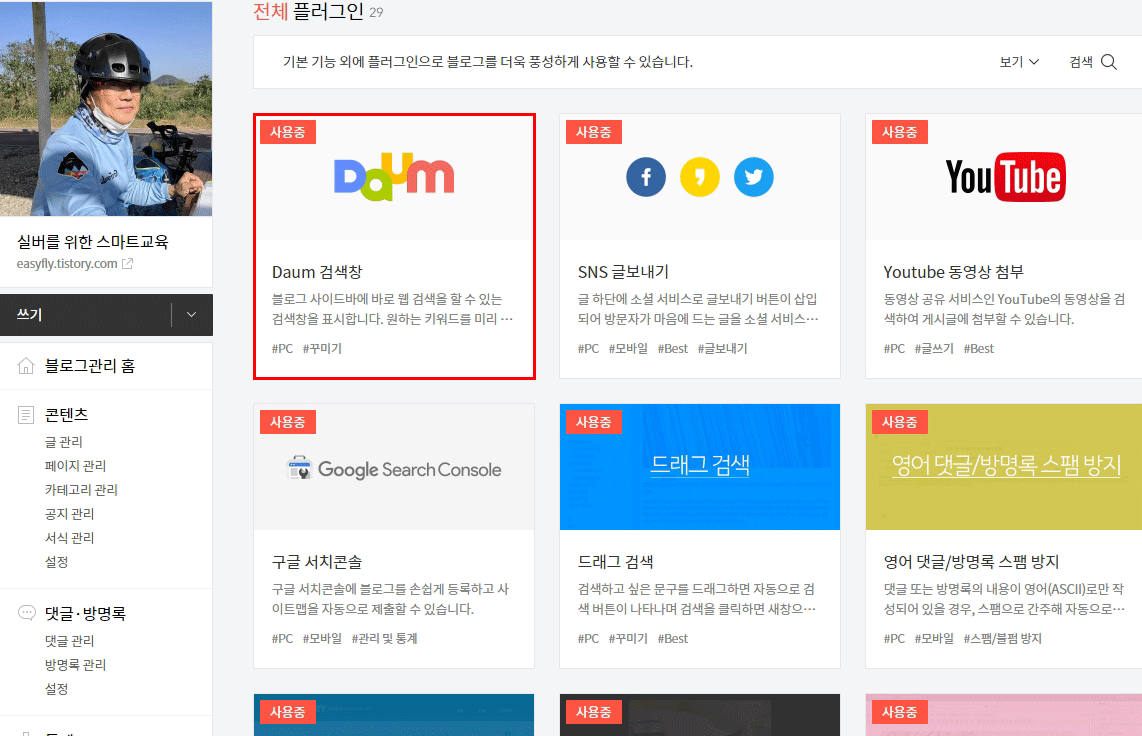Click the yellow KakaoStory icon in SNS card
This screenshot has width=1142, height=736.
tap(700, 177)
